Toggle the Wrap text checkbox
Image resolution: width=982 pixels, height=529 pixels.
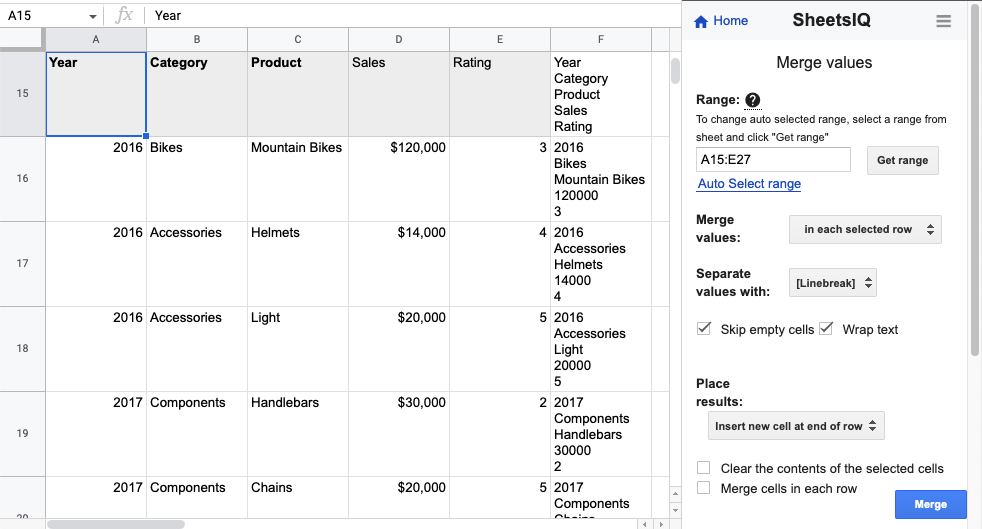click(826, 329)
